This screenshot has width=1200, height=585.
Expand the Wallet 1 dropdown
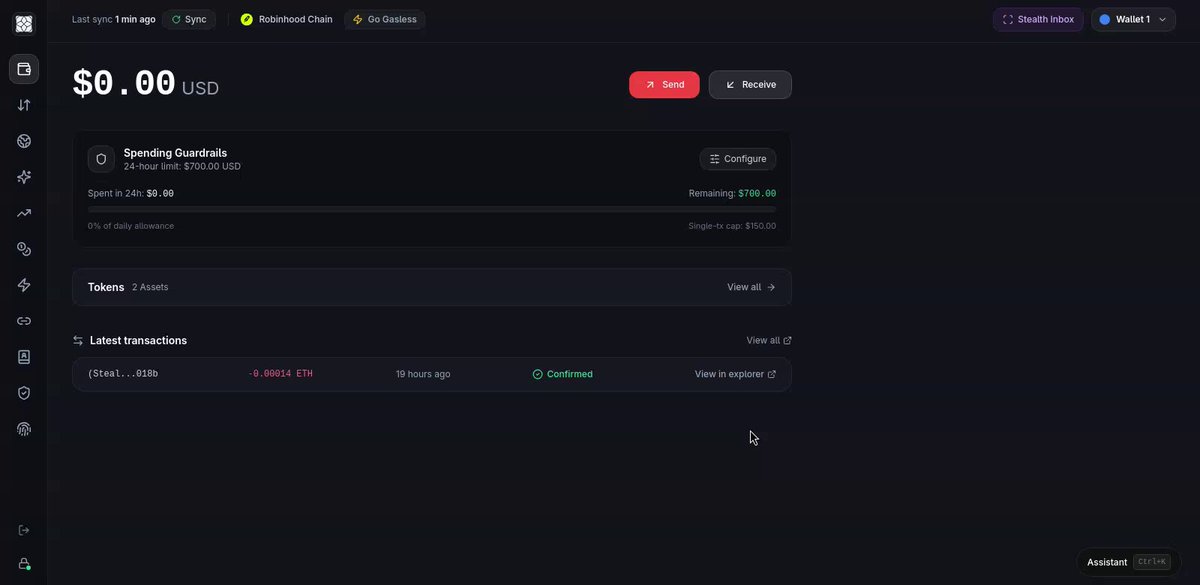tap(1133, 19)
